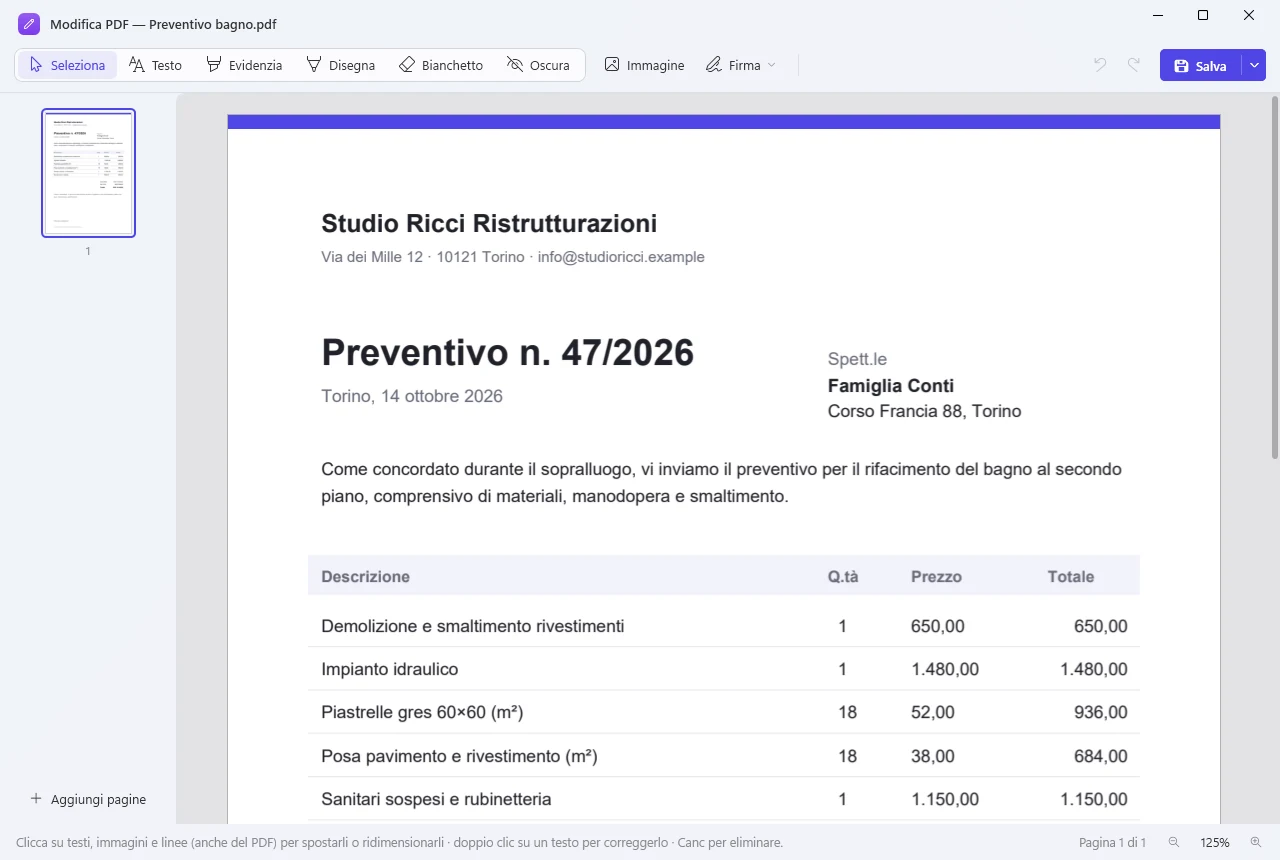1280x860 pixels.
Task: Activate the Seleziona tool
Action: (67, 65)
